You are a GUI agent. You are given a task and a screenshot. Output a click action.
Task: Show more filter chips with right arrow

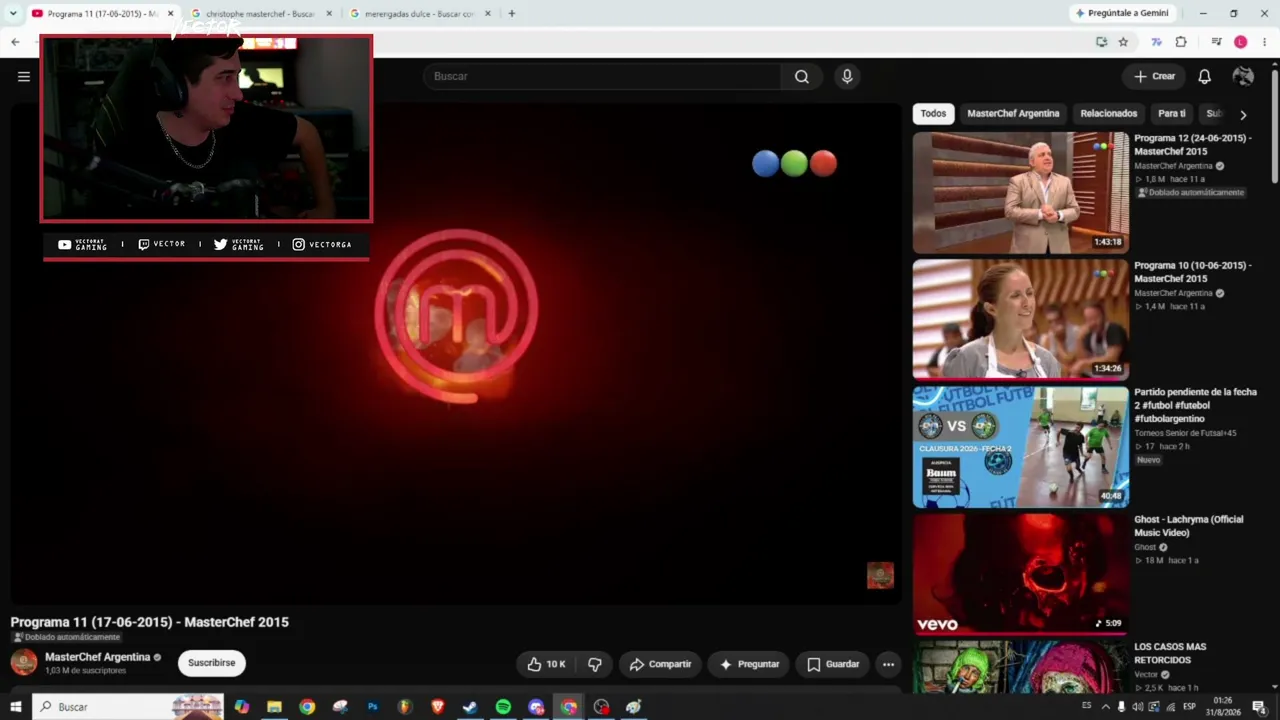coord(1243,114)
